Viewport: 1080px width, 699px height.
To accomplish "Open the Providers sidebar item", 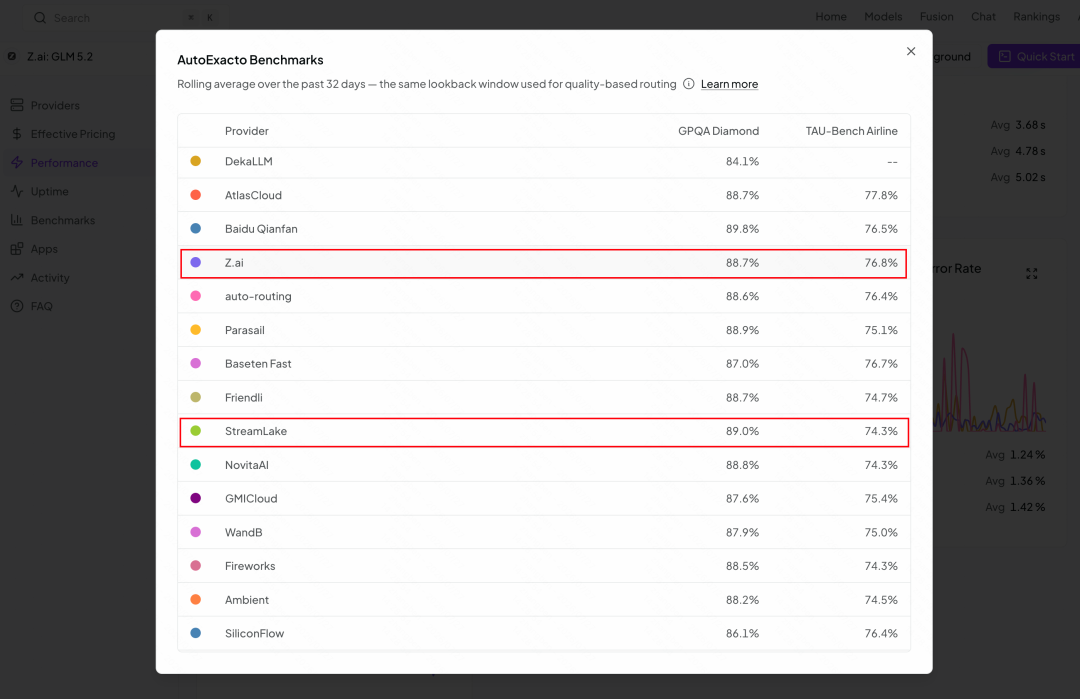I will click(55, 105).
